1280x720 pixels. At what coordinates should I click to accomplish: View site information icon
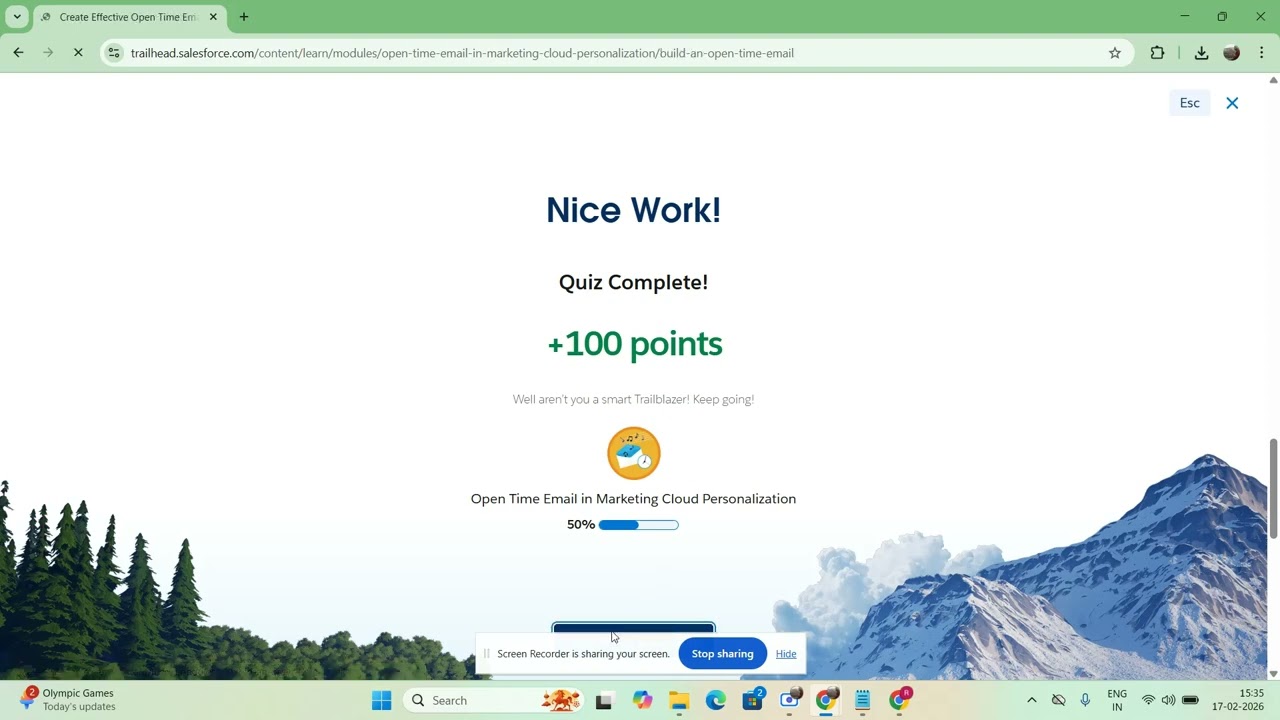point(114,53)
